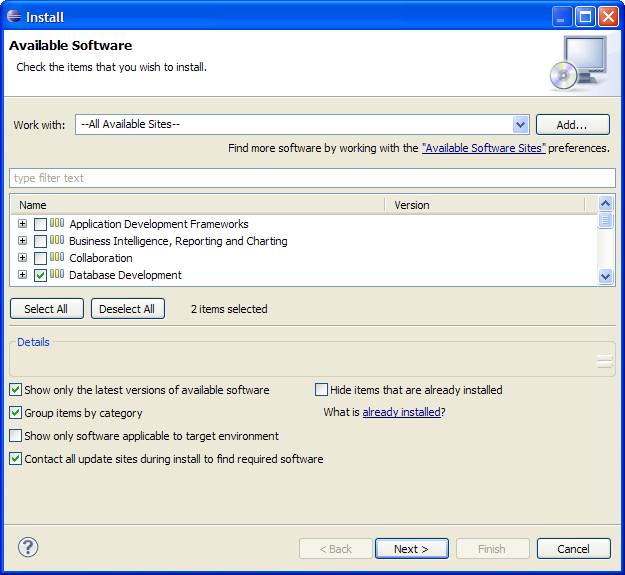625x575 pixels.
Task: Click the software list scrollbar thumb
Action: (605, 220)
